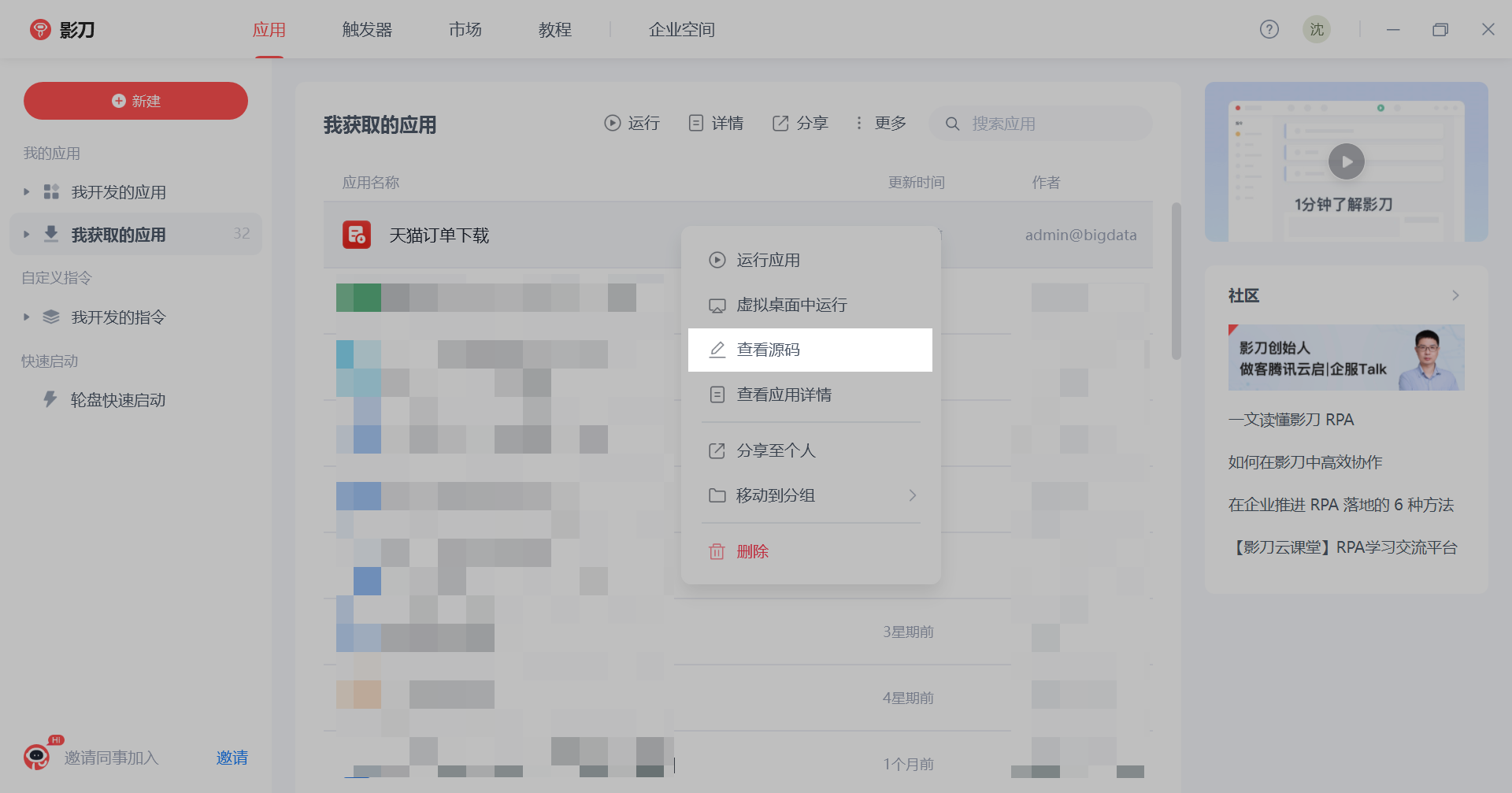Expand the 移动到分组 submenu arrow
Screen dimensions: 1512x793
[913, 495]
